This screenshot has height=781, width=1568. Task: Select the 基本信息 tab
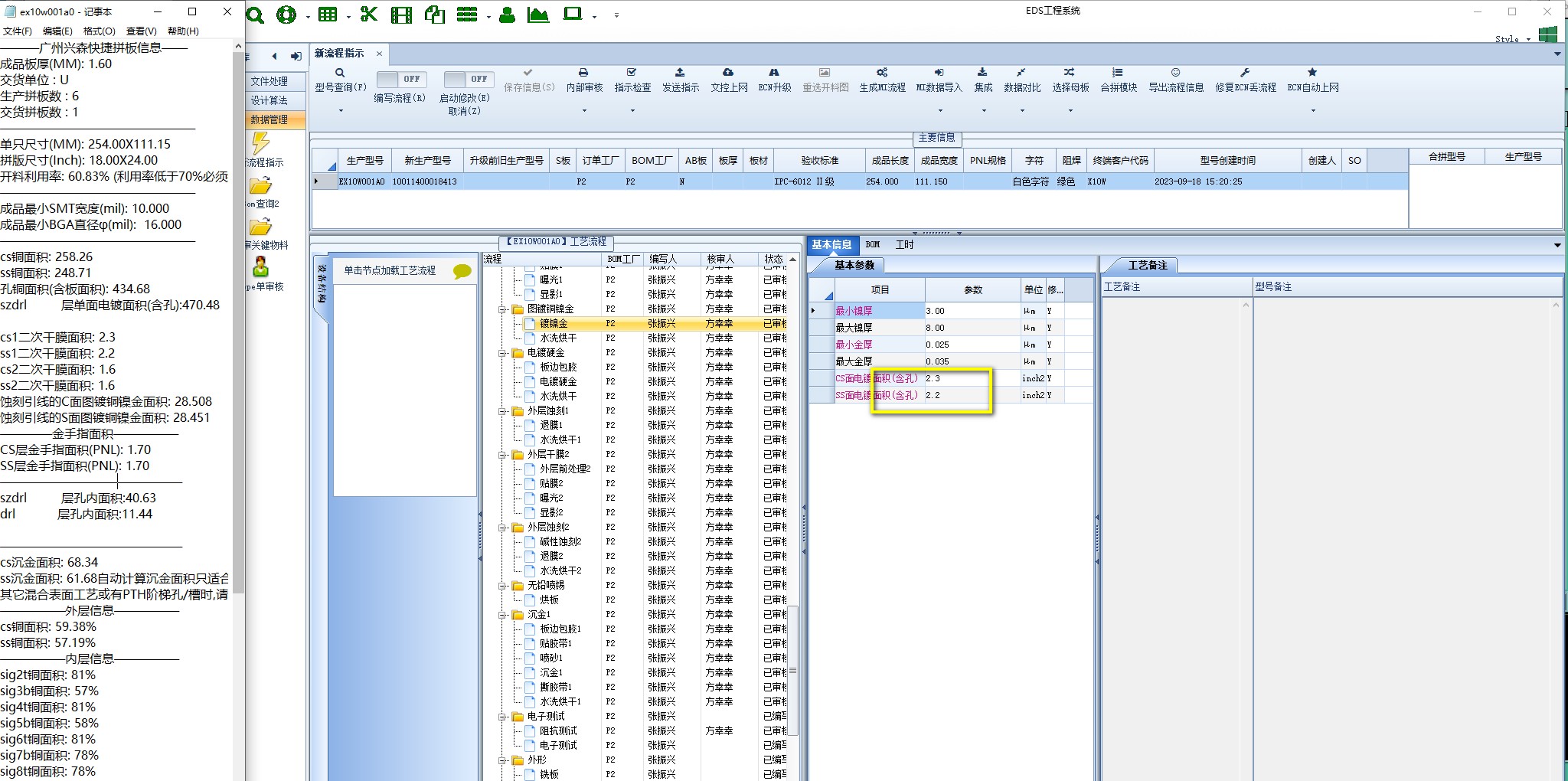tap(831, 245)
